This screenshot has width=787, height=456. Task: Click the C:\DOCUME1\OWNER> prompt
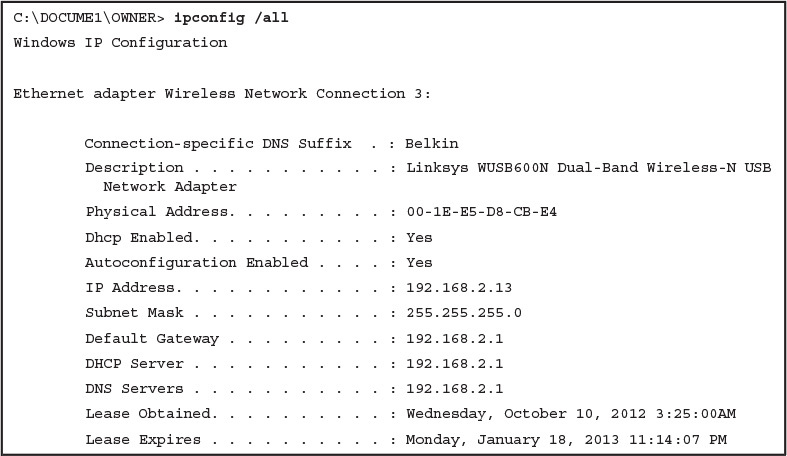coord(89,18)
